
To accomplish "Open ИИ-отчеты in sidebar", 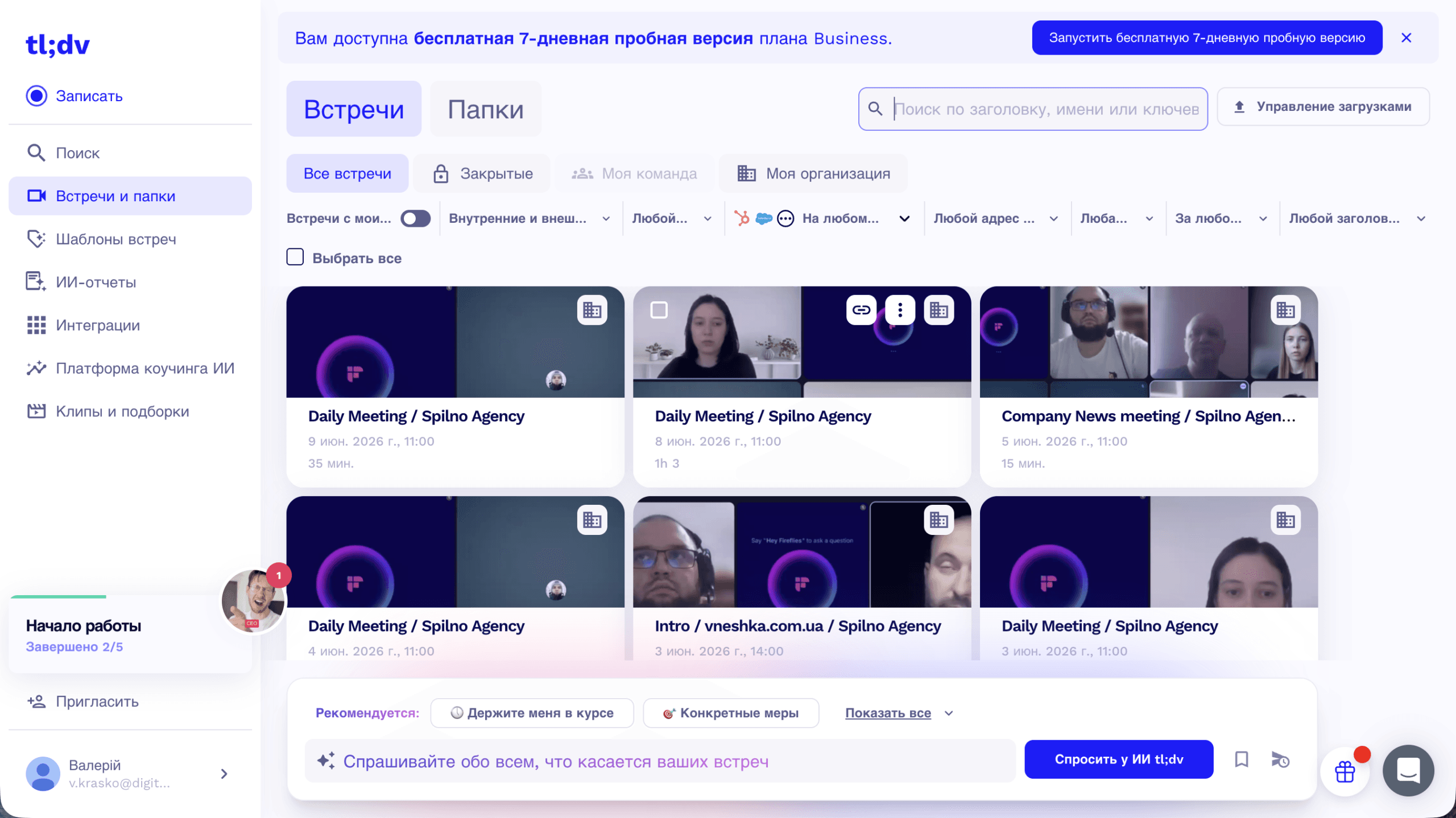I will (130, 282).
